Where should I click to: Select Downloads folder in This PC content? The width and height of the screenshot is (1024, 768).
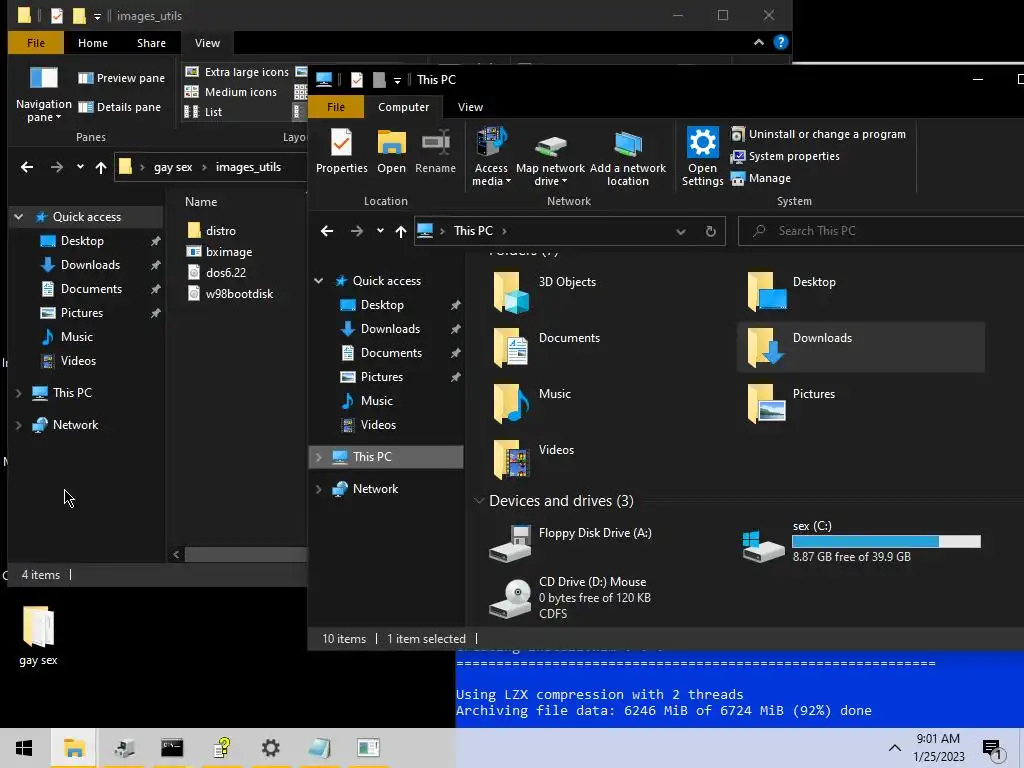click(x=861, y=347)
